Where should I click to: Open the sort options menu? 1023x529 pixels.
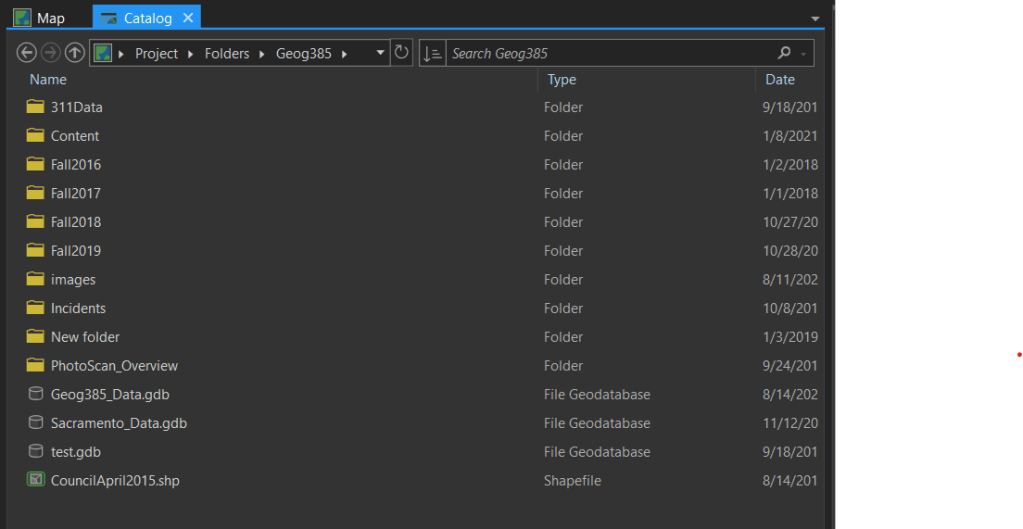[432, 53]
